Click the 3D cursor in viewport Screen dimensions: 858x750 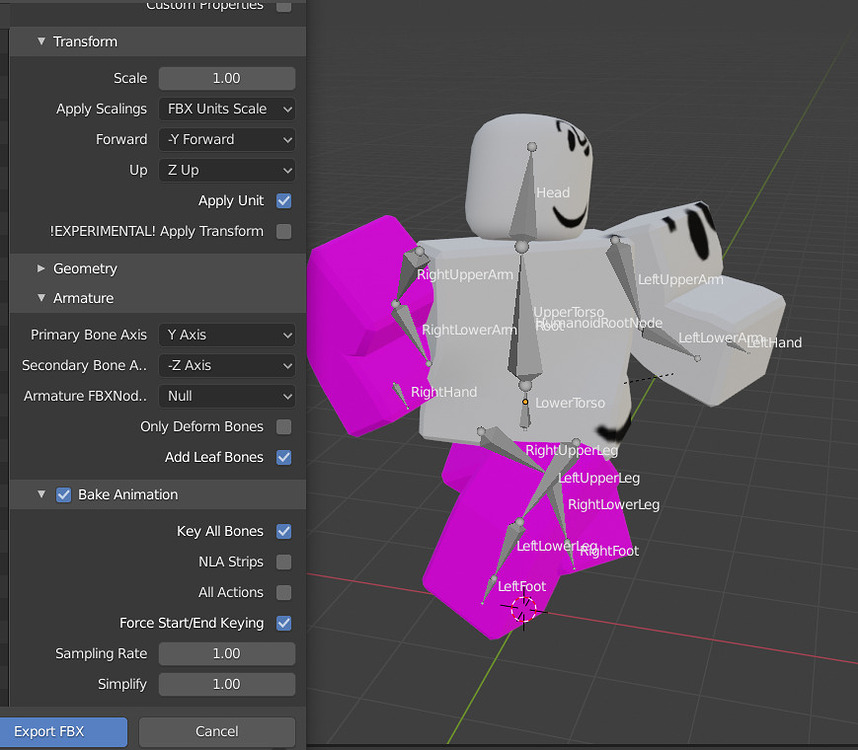pyautogui.click(x=524, y=609)
